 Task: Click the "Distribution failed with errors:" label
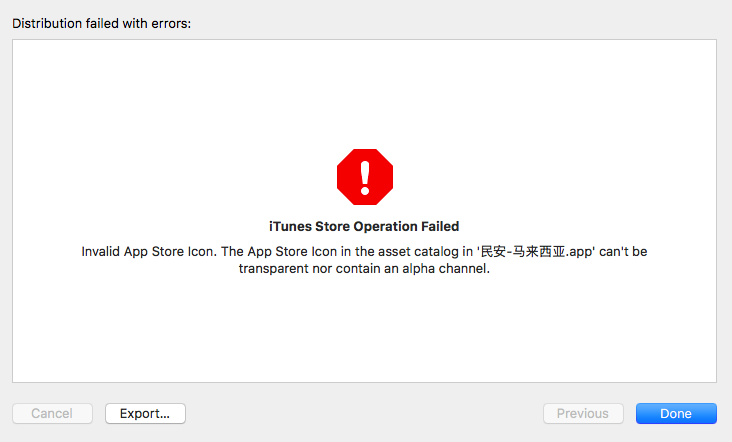tap(101, 23)
